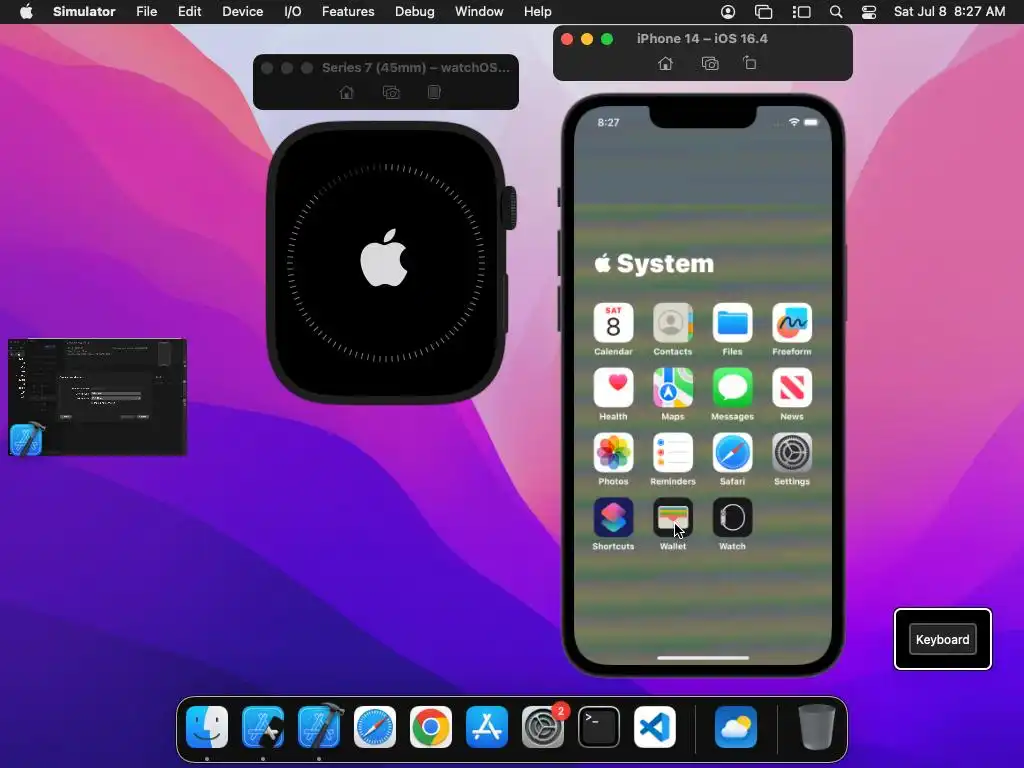Screen dimensions: 1024x768
Task: Open Spotlight search in menu bar
Action: pyautogui.click(x=836, y=12)
